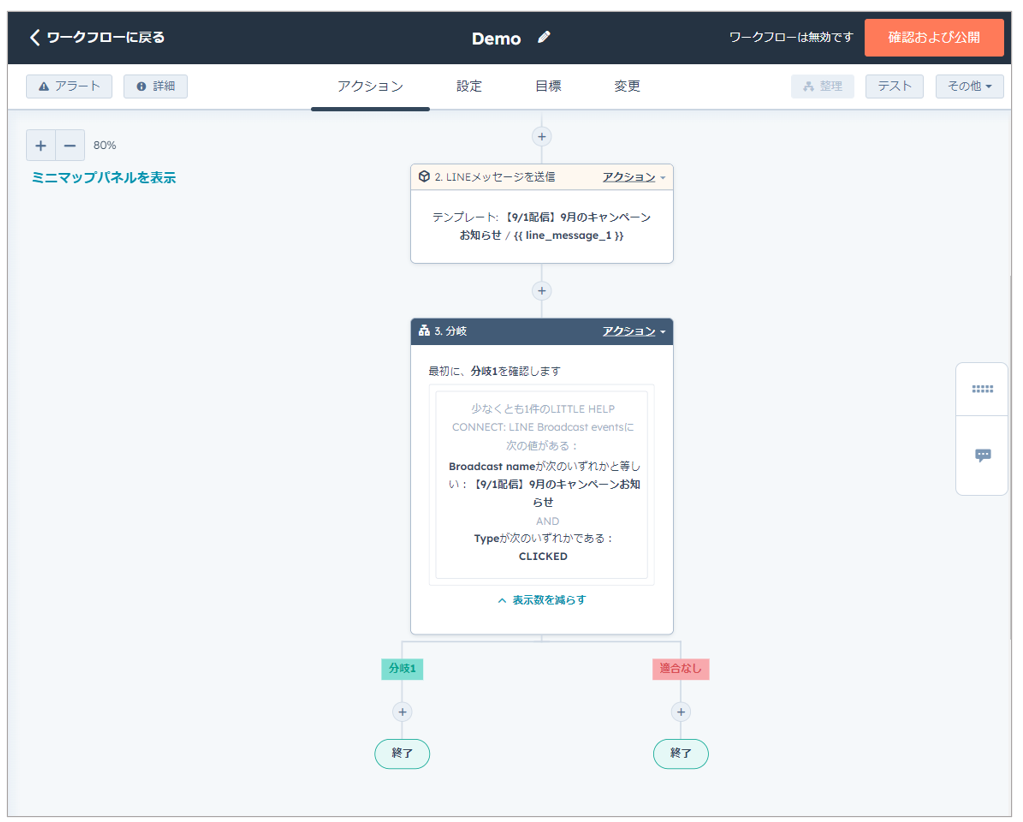Zoom in with the plus button

[x=41, y=145]
